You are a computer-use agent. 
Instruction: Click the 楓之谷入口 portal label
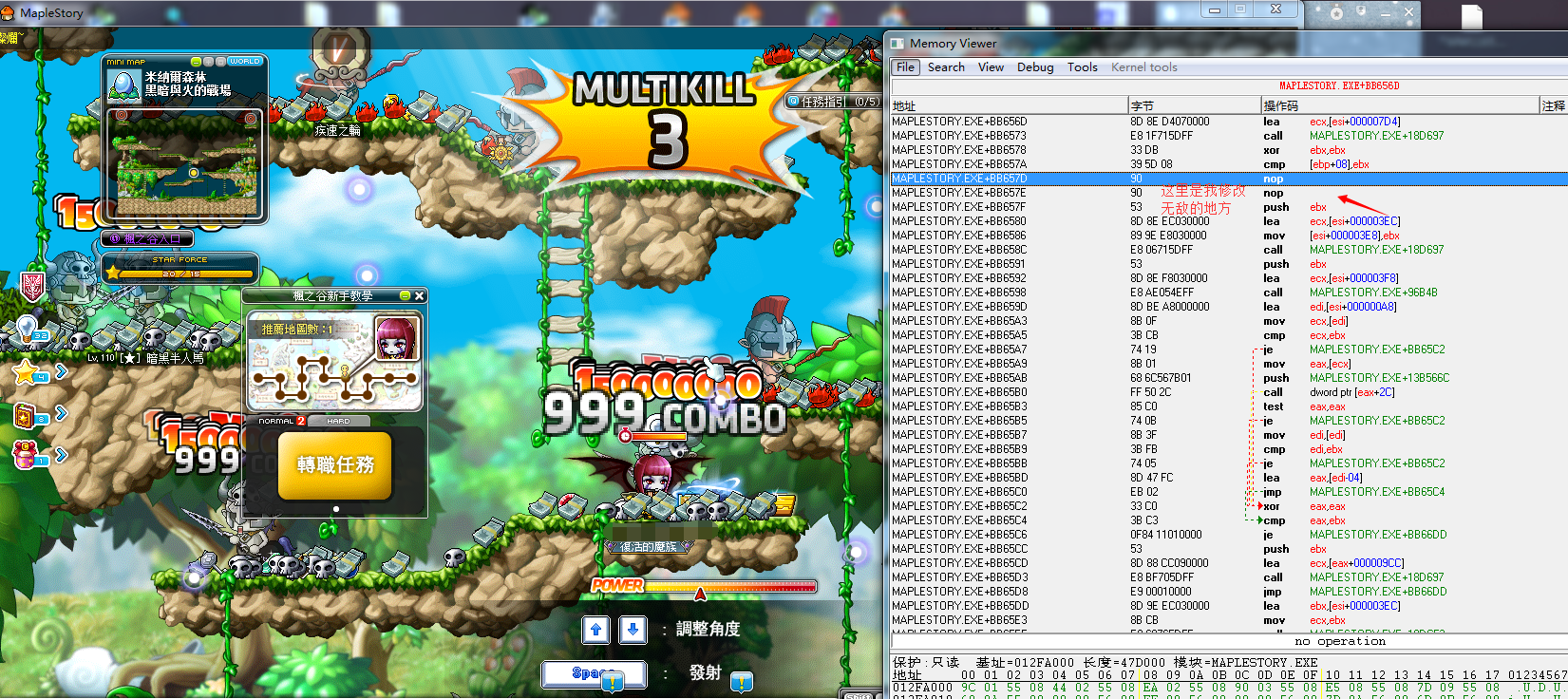click(x=147, y=238)
